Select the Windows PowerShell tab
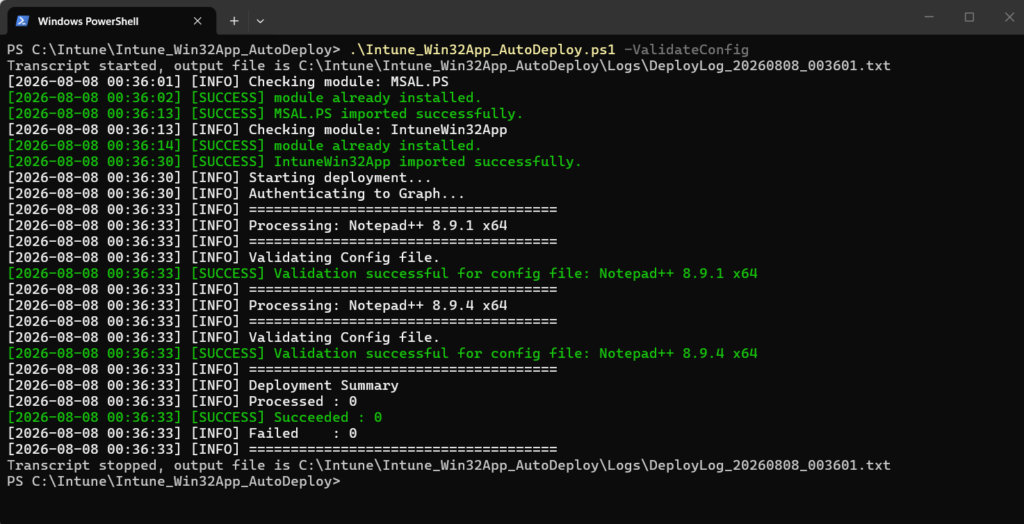1024x524 pixels. 111,21
